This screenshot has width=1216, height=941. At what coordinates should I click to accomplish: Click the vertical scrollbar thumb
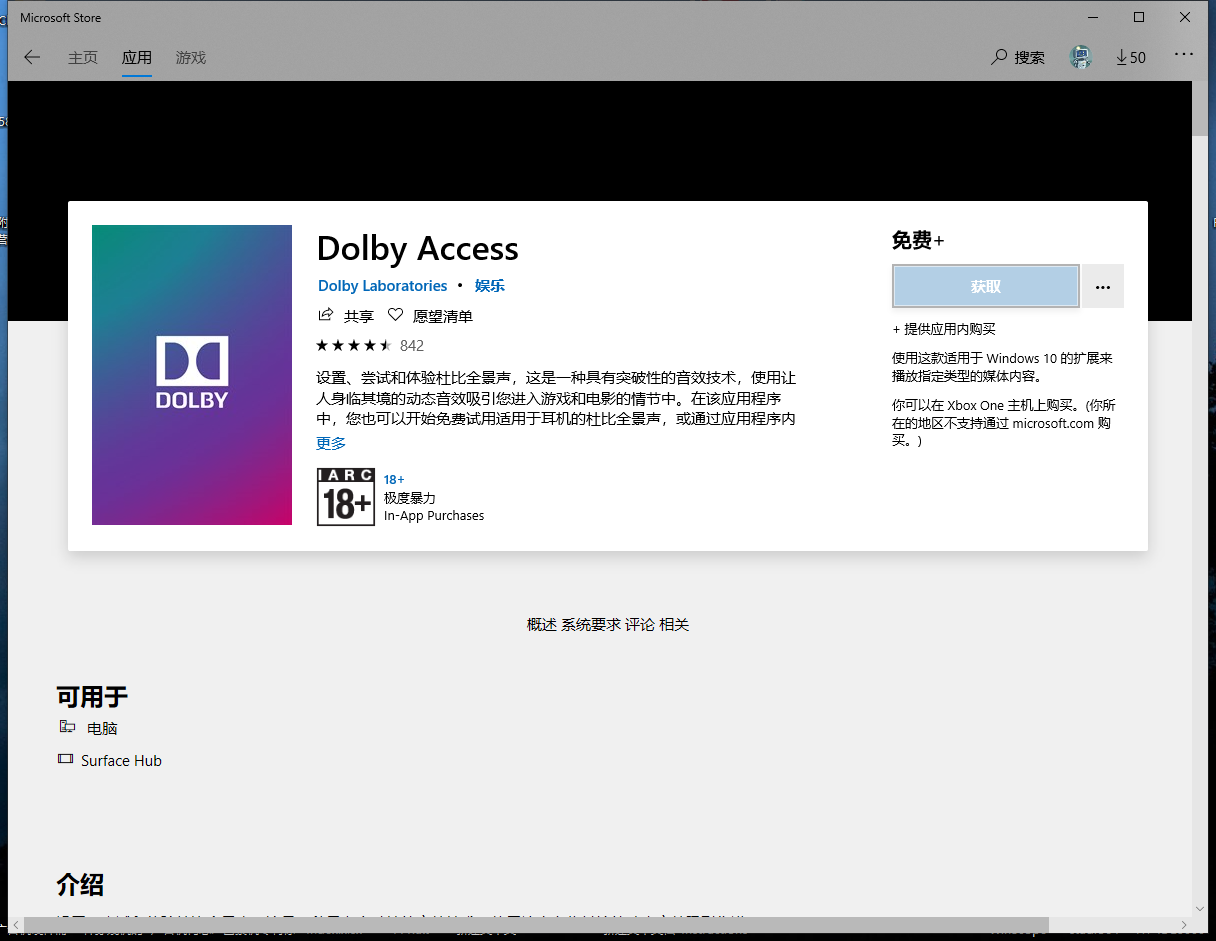tap(1201, 108)
